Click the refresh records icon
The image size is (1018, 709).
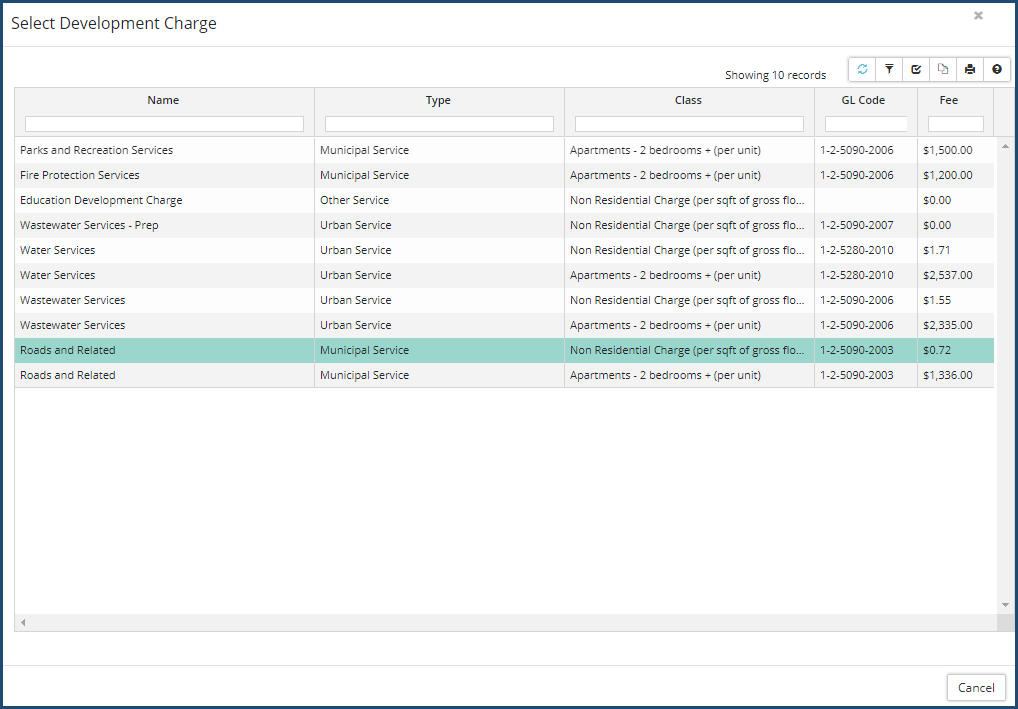pyautogui.click(x=862, y=69)
